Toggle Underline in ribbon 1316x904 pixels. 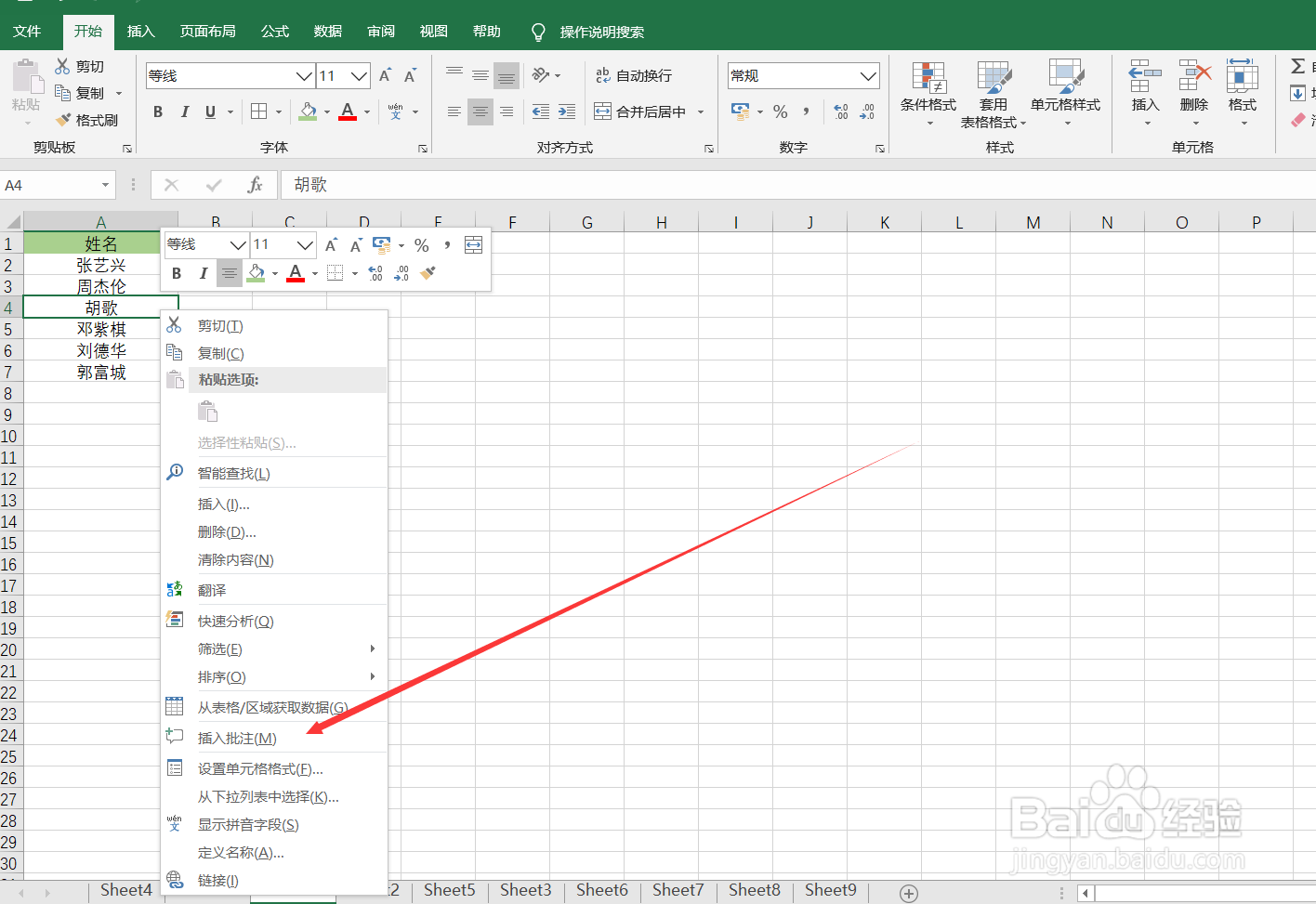[x=211, y=111]
